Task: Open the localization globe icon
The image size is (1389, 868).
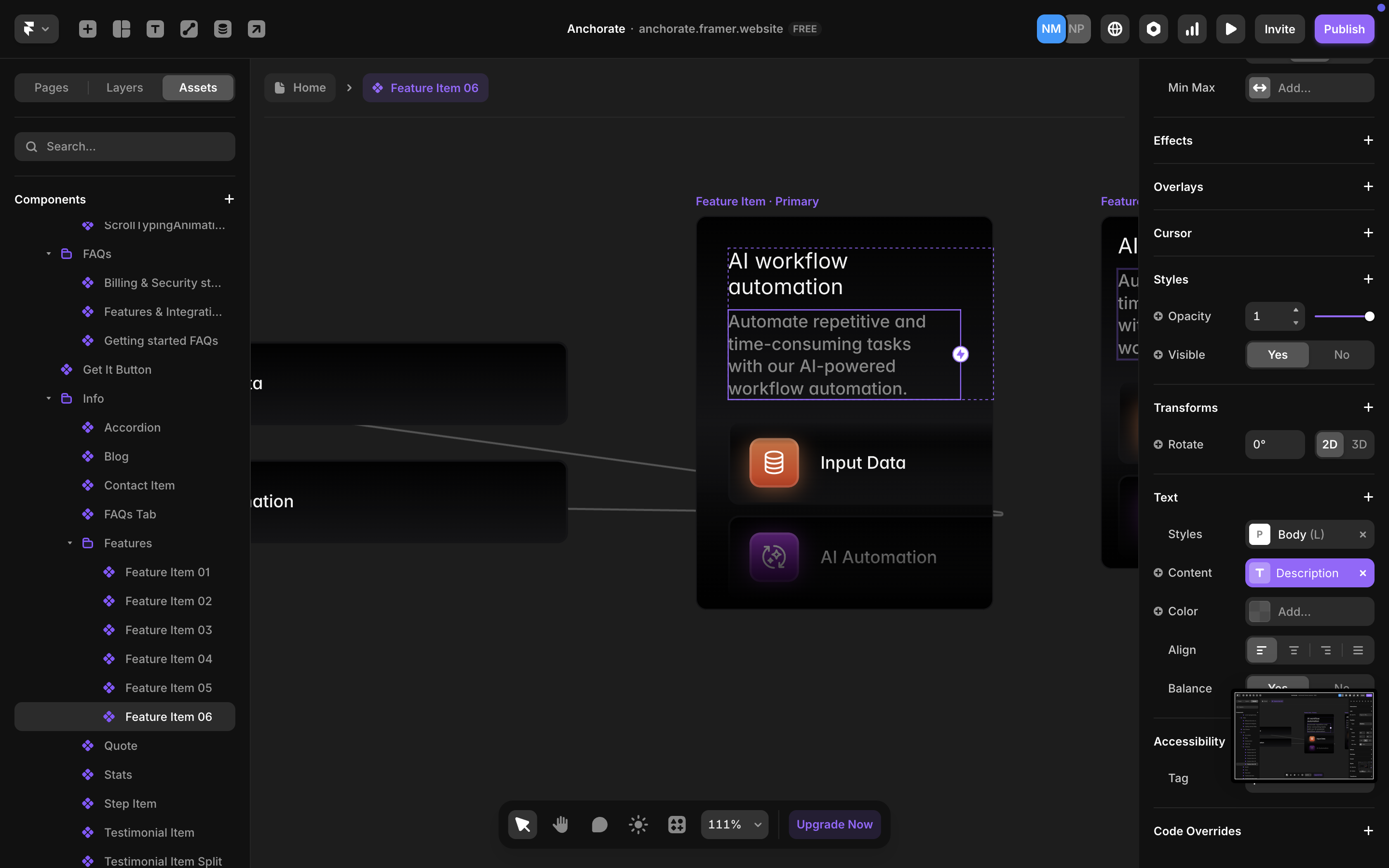Action: pyautogui.click(x=1114, y=29)
